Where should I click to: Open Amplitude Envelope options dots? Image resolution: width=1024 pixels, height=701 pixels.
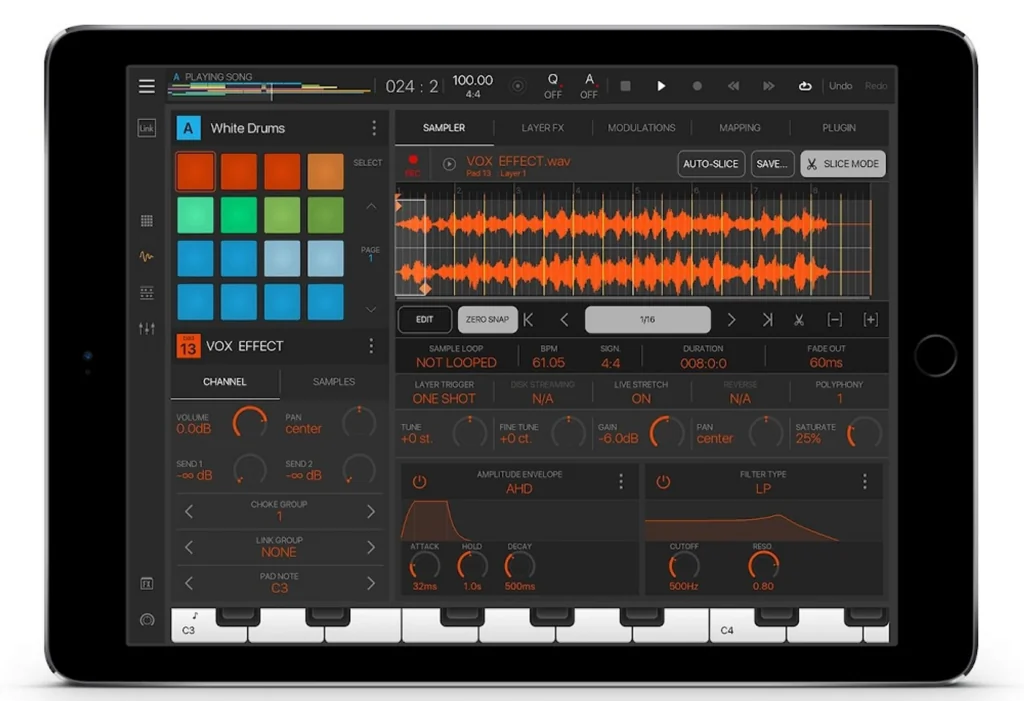tap(620, 482)
